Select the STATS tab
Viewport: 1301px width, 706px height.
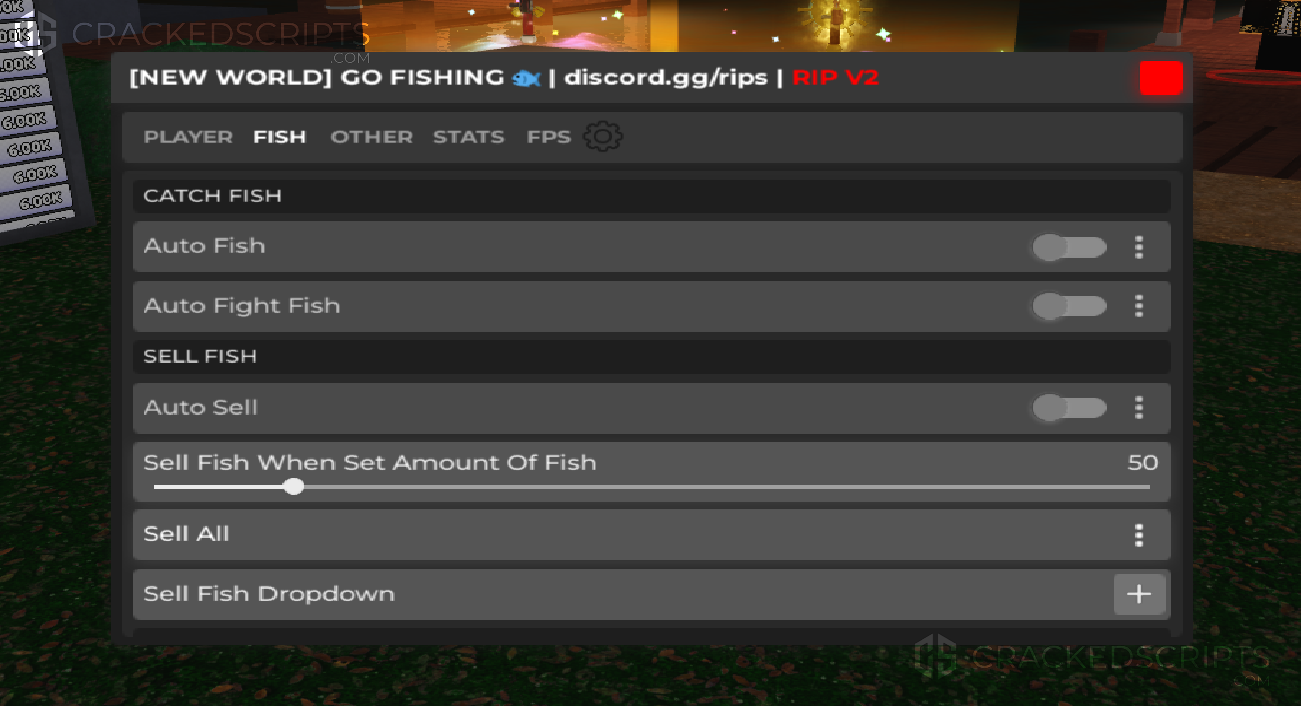click(468, 137)
